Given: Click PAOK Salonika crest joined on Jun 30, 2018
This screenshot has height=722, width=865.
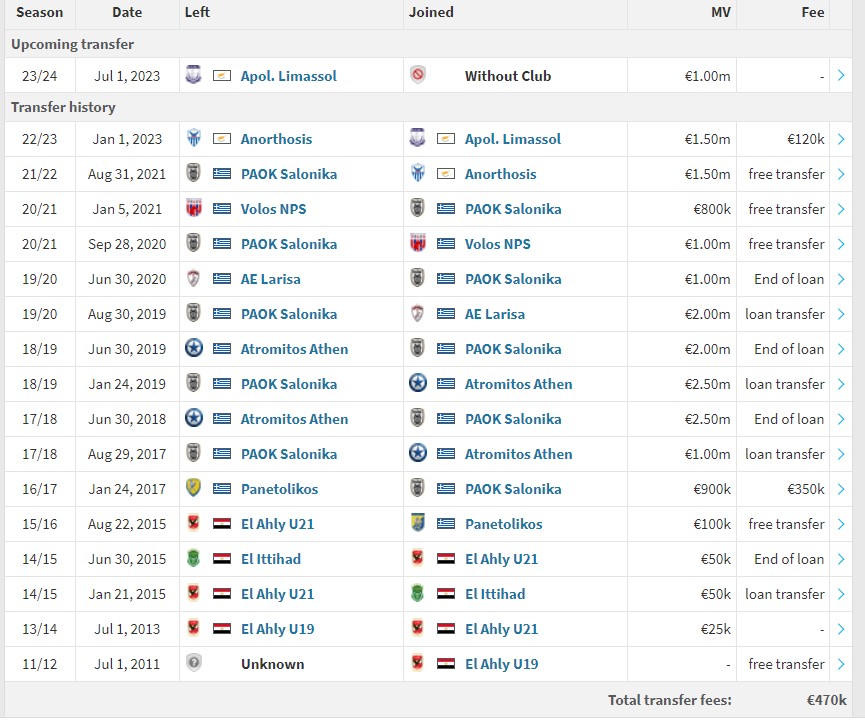Looking at the screenshot, I should [418, 418].
